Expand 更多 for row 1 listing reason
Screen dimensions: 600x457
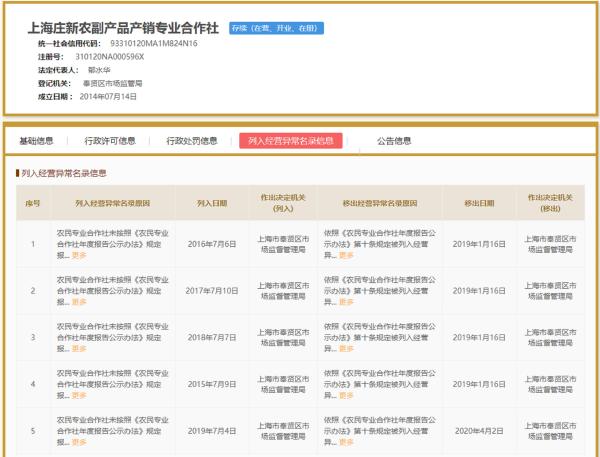coord(79,255)
